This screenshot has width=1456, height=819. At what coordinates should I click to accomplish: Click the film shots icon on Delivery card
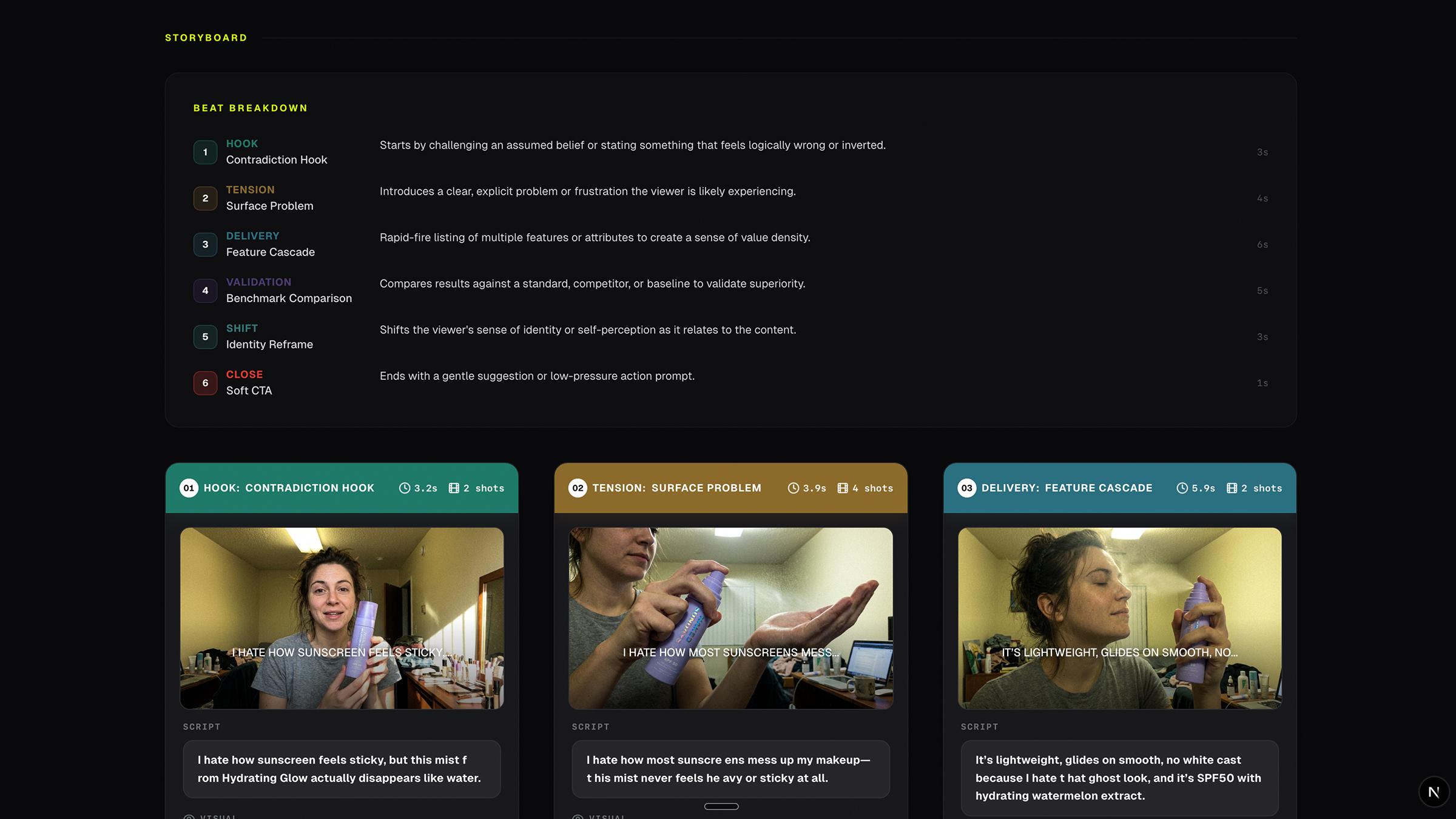click(1232, 488)
